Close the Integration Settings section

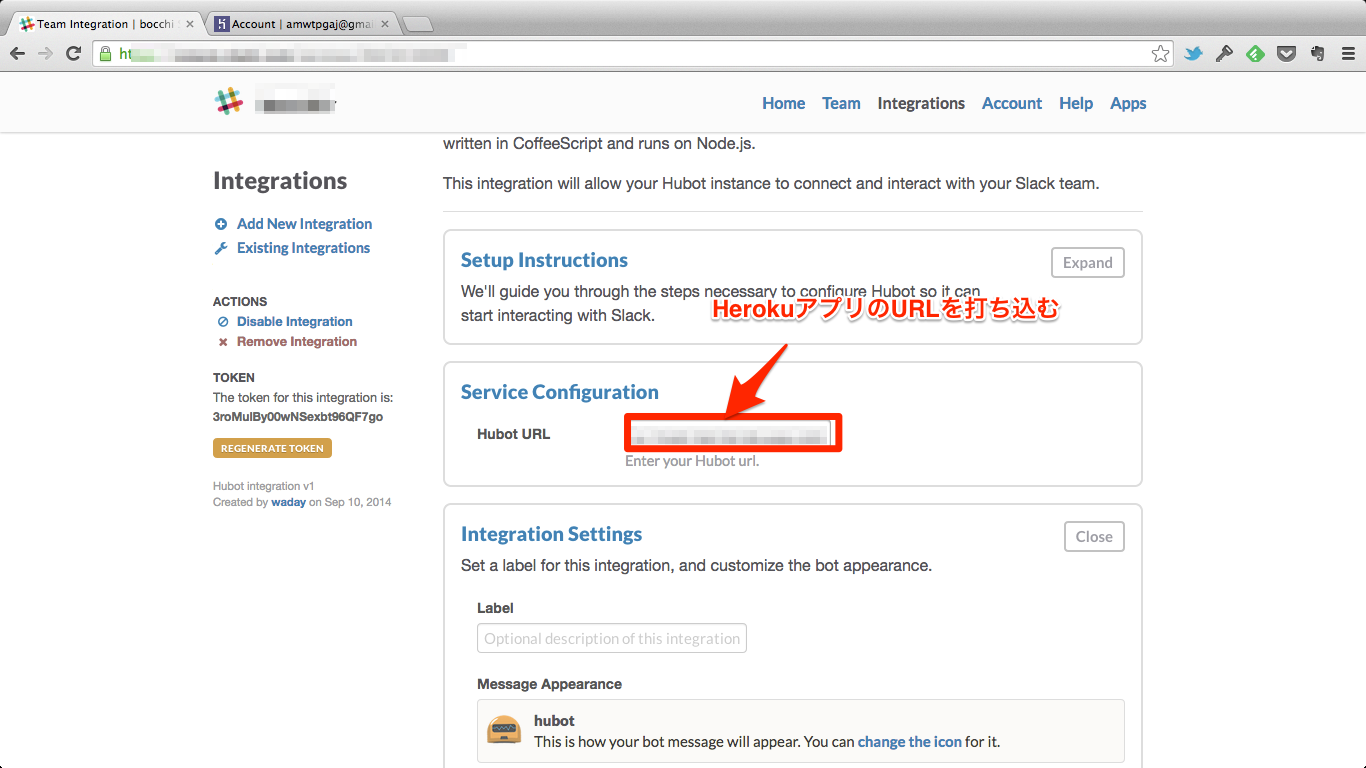click(1094, 537)
